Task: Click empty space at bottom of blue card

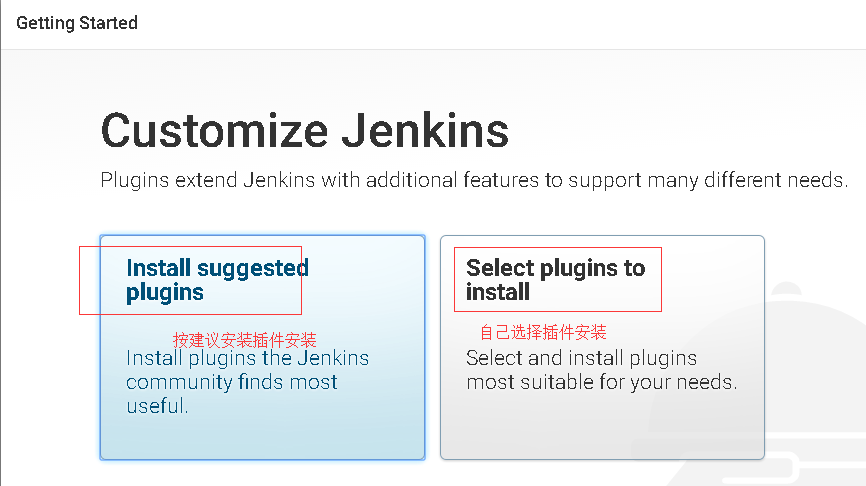Action: pos(262,438)
